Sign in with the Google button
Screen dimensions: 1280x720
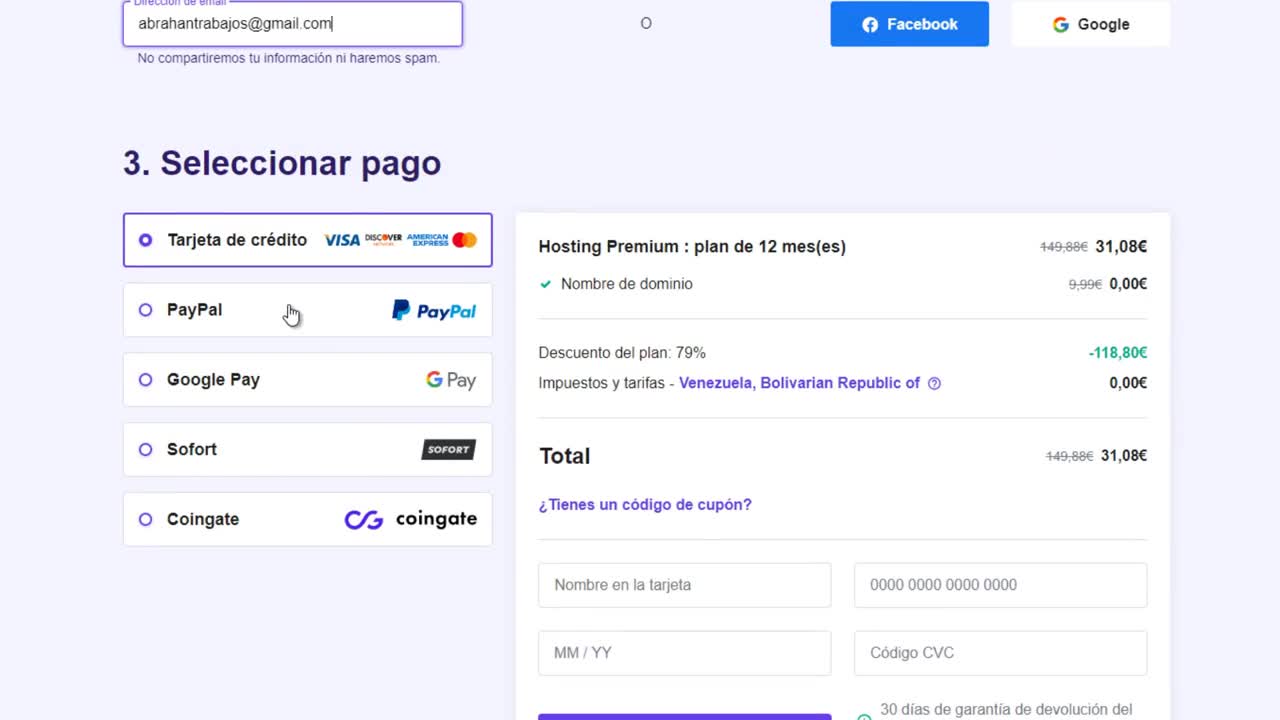[1091, 24]
